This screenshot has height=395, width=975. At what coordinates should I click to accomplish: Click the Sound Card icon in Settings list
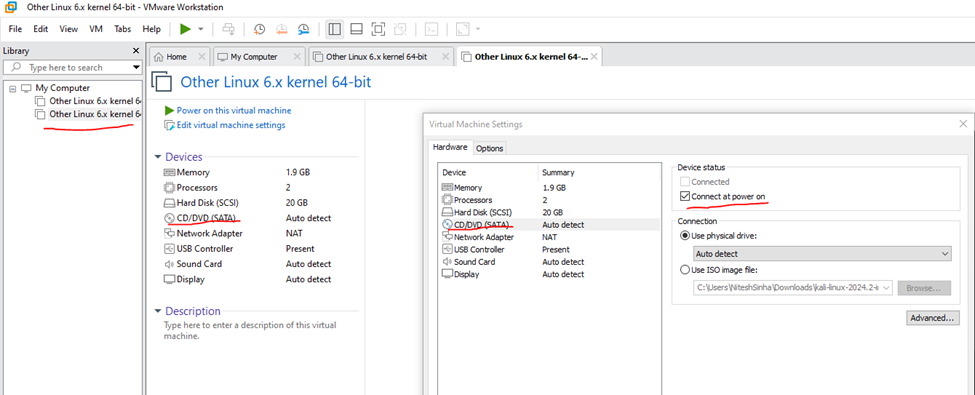point(447,262)
